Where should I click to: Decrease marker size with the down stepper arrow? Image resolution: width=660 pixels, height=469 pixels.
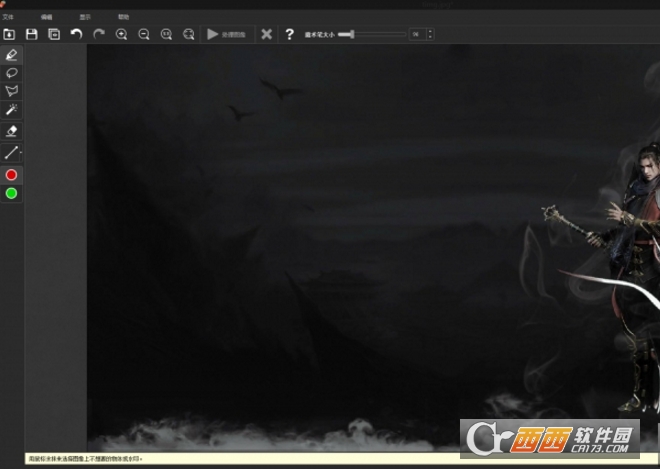430,37
